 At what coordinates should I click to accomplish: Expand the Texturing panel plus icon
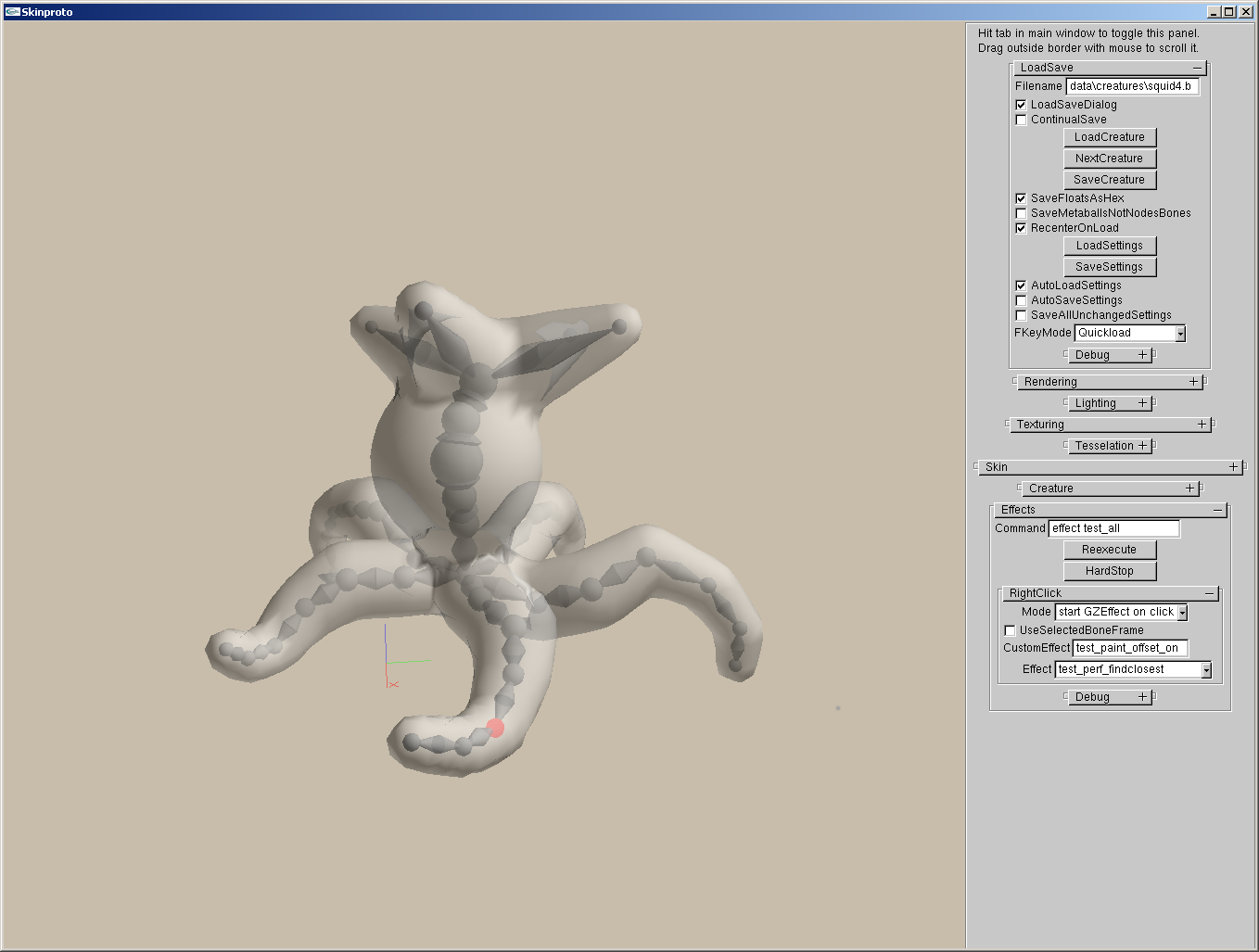[1202, 425]
